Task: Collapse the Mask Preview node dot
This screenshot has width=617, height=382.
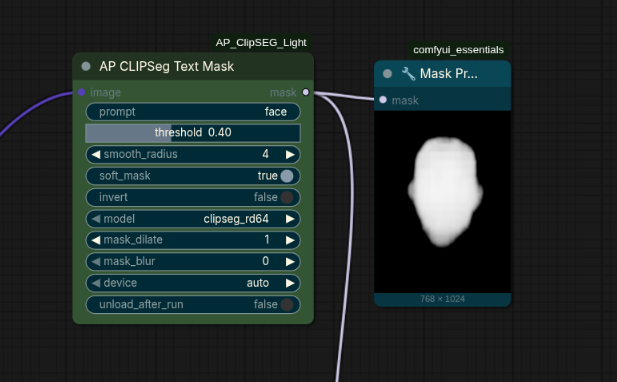Action: pos(387,74)
